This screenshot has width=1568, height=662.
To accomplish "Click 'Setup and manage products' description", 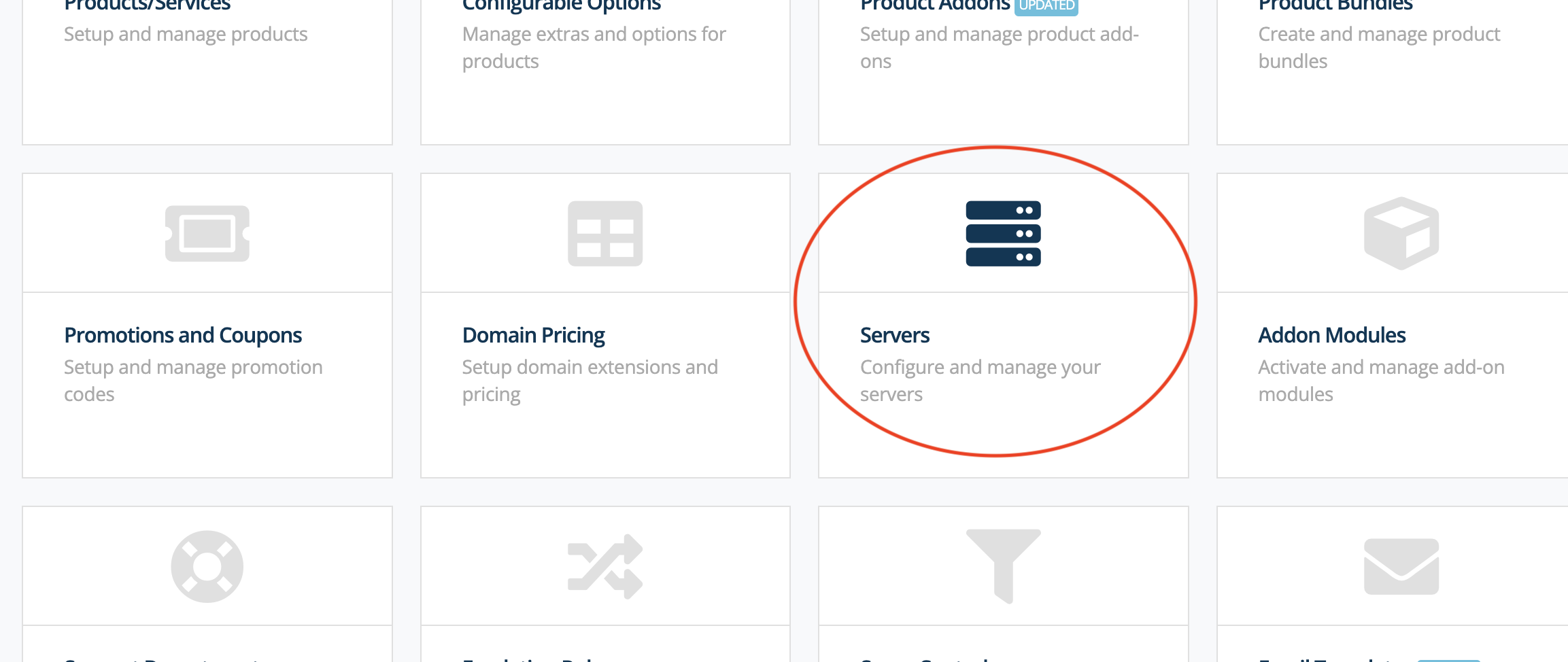I will click(186, 34).
